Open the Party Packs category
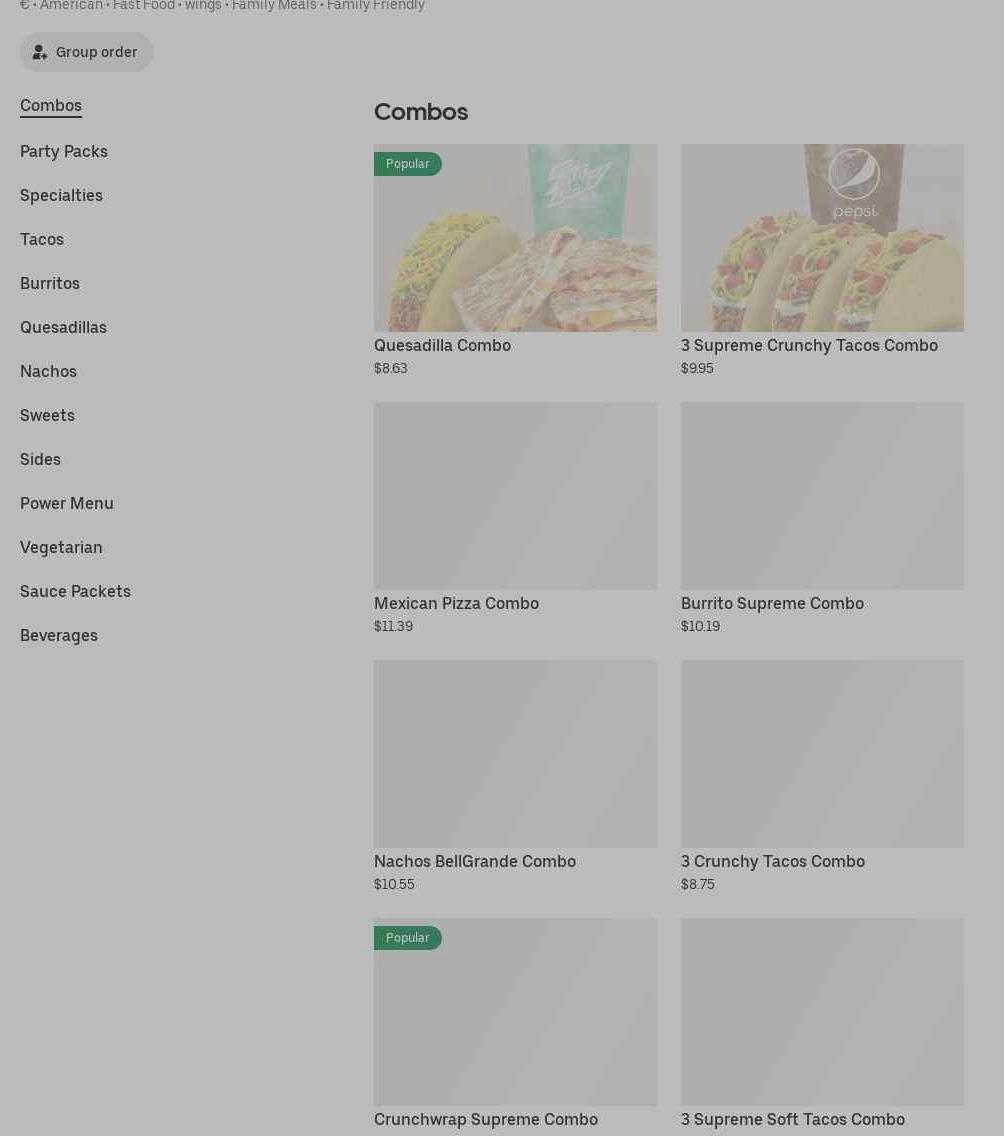The width and height of the screenshot is (1004, 1136). tap(64, 151)
